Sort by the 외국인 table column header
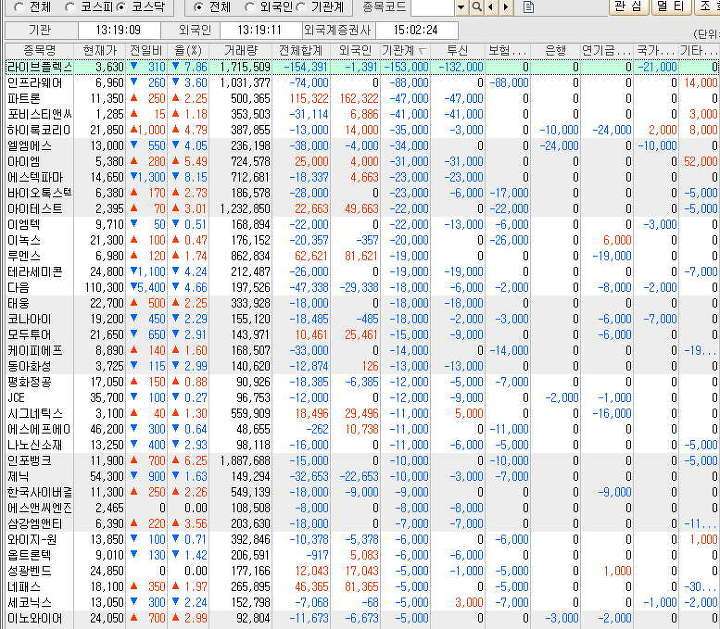 pyautogui.click(x=355, y=51)
